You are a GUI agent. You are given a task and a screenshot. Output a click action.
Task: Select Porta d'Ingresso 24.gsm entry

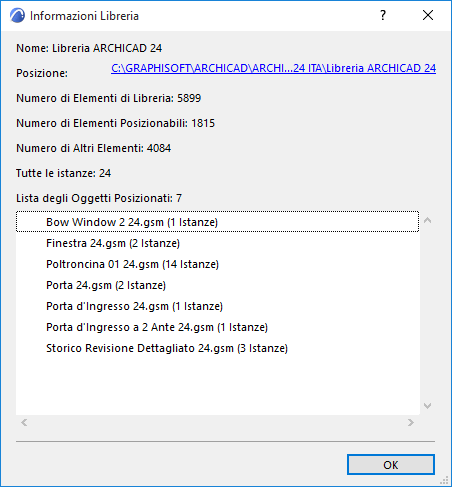(x=217, y=306)
